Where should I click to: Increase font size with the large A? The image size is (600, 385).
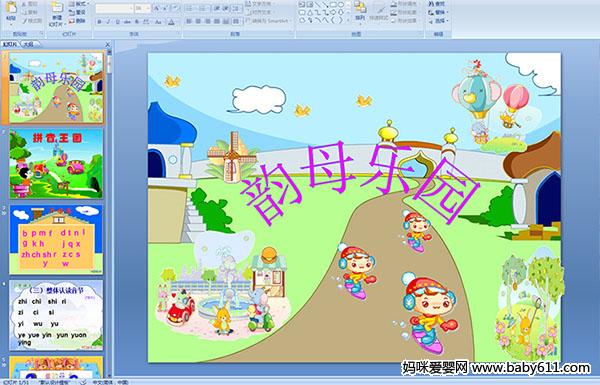157,8
